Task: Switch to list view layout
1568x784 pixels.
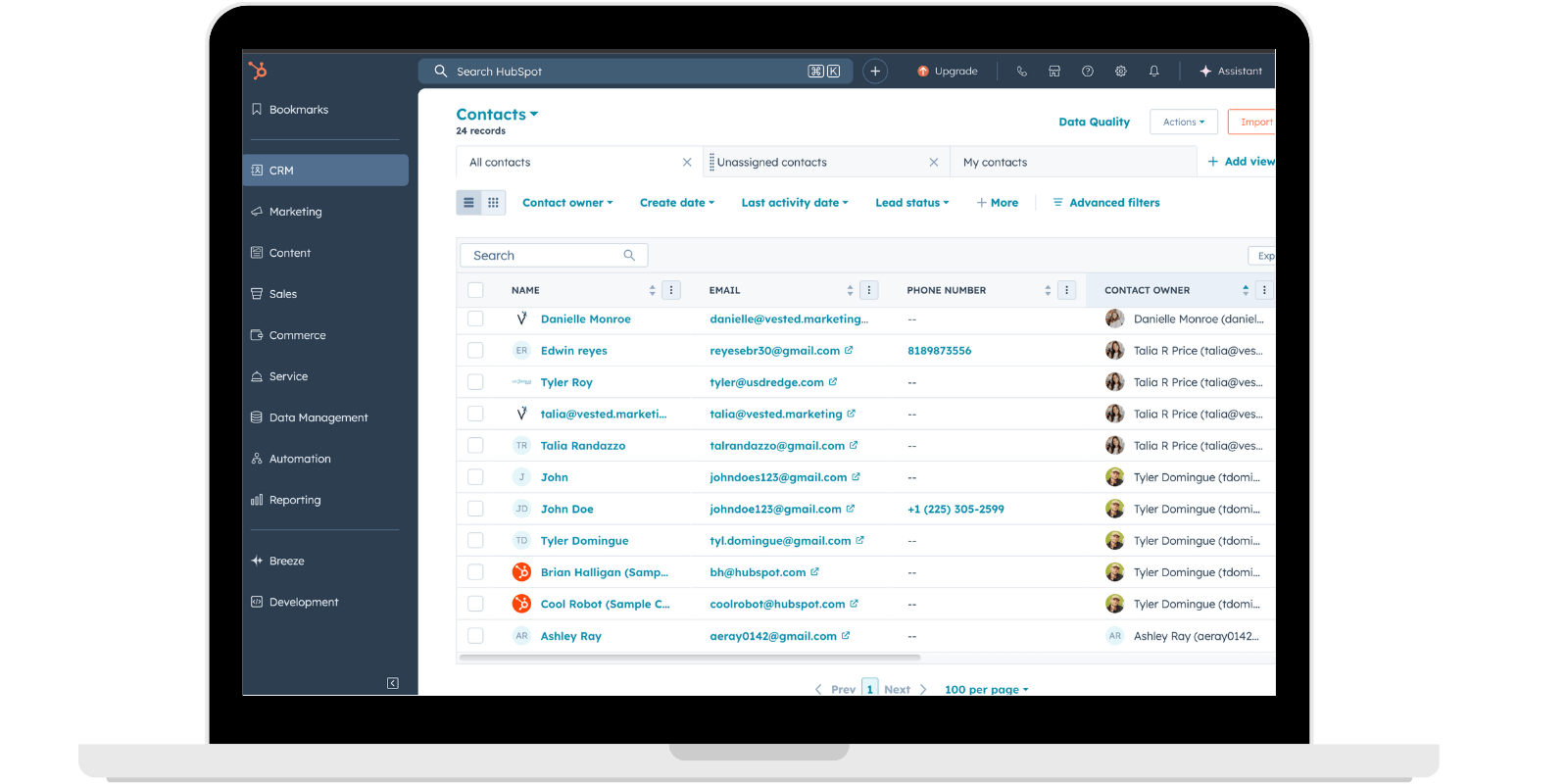Action: (x=468, y=203)
